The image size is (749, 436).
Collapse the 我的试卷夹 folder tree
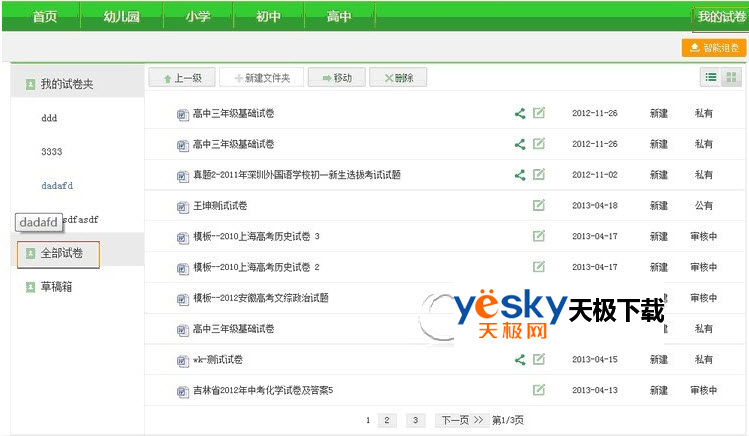(30, 84)
